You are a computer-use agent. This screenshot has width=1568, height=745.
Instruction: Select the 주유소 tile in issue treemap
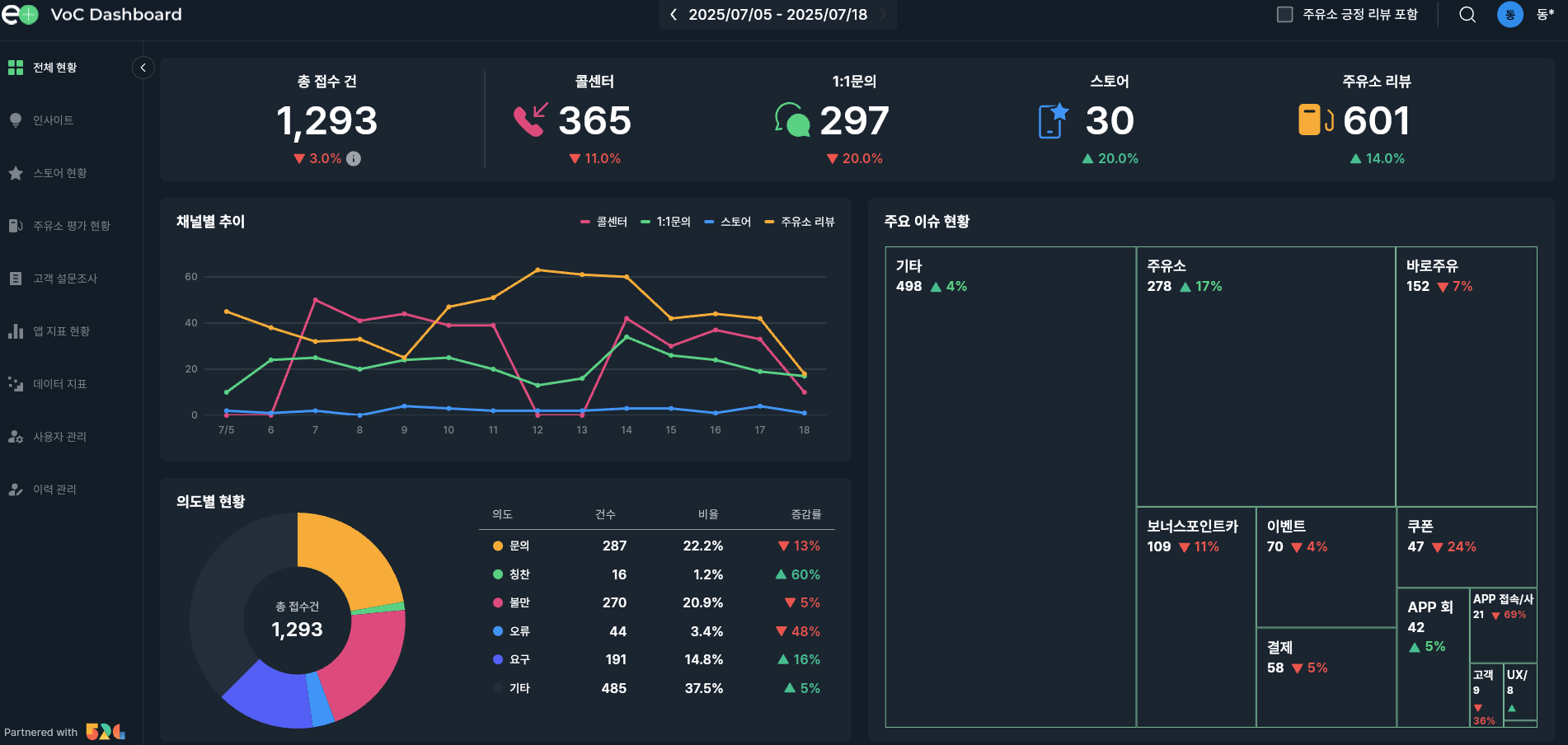1265,377
